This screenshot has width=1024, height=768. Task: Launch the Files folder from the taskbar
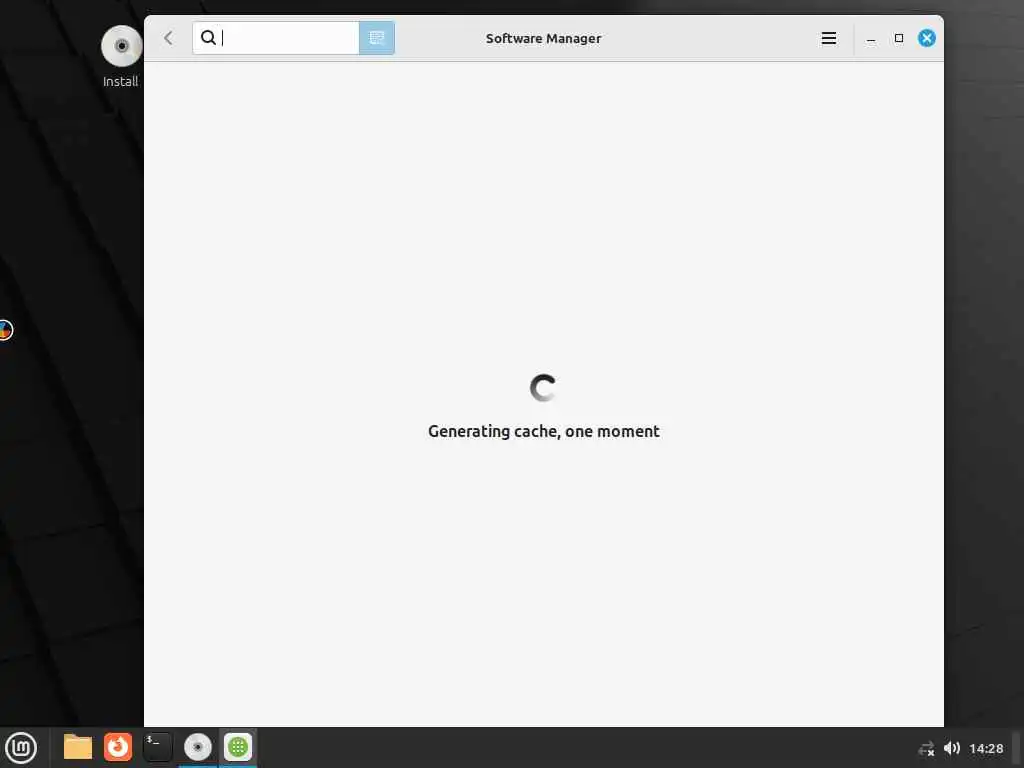78,747
